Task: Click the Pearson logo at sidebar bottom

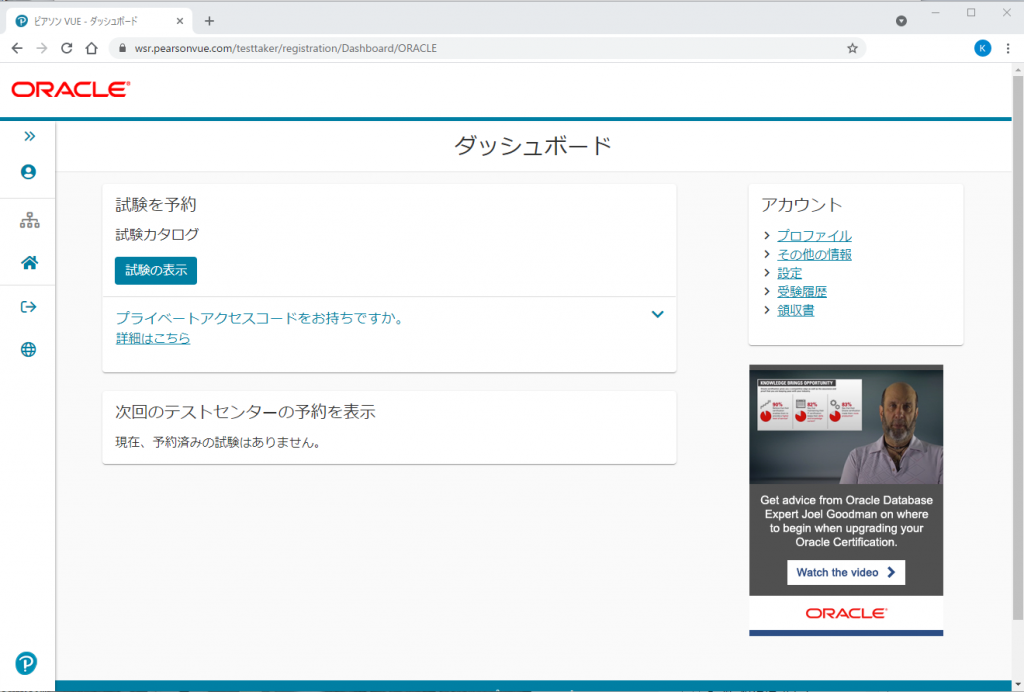Action: [x=27, y=663]
